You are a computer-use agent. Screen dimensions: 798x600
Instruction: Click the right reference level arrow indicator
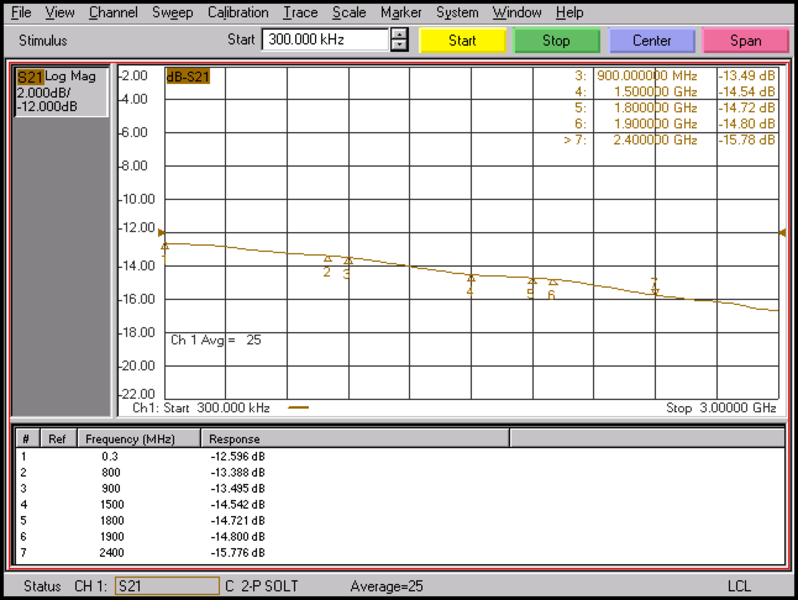coord(782,233)
